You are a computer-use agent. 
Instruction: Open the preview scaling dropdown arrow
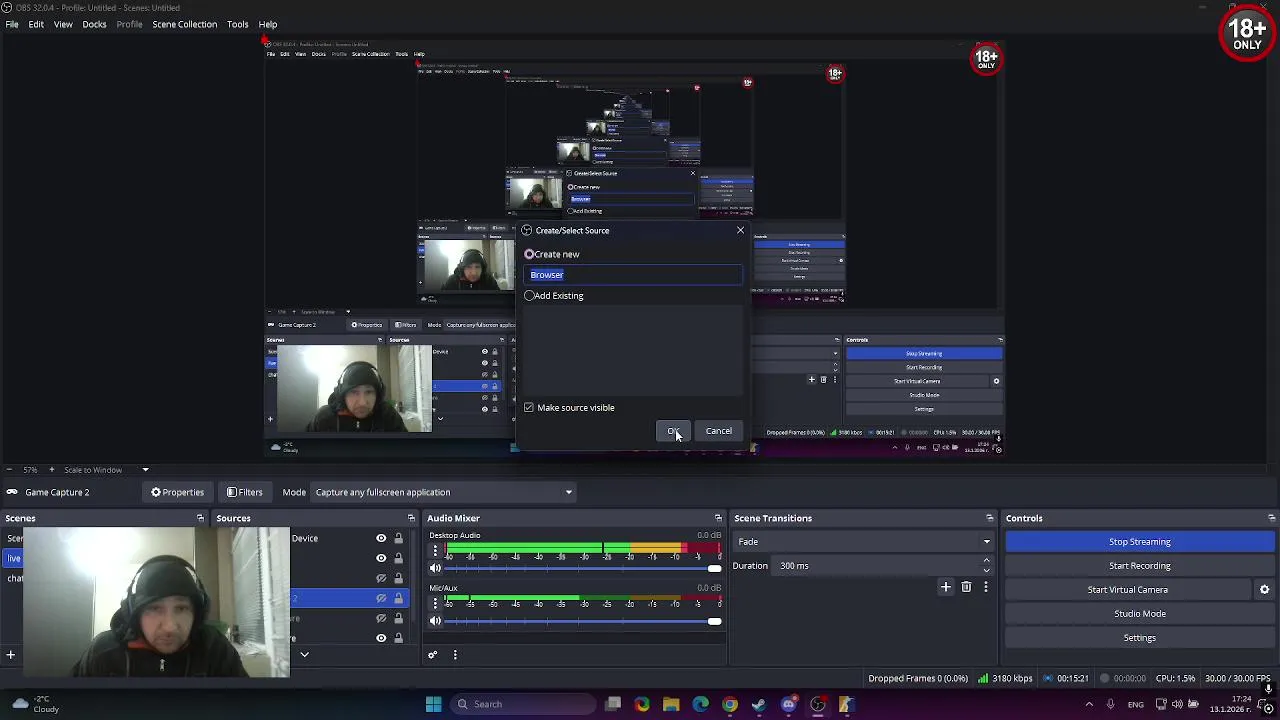pos(145,470)
